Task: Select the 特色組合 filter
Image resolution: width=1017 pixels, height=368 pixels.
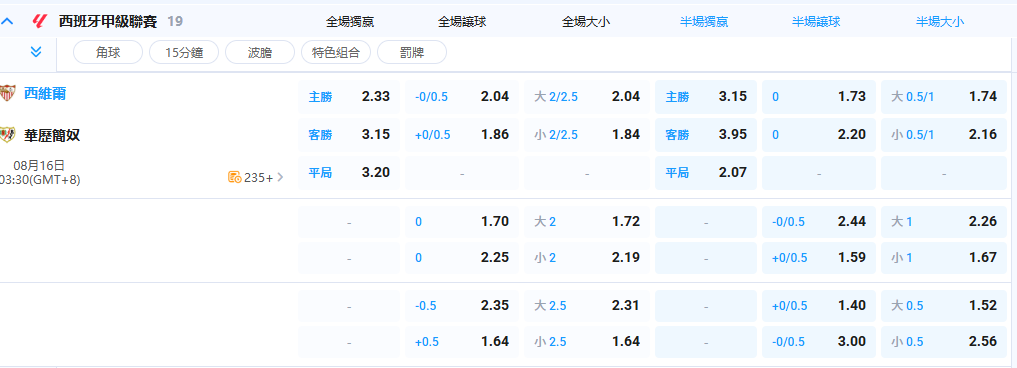Action: coord(335,53)
